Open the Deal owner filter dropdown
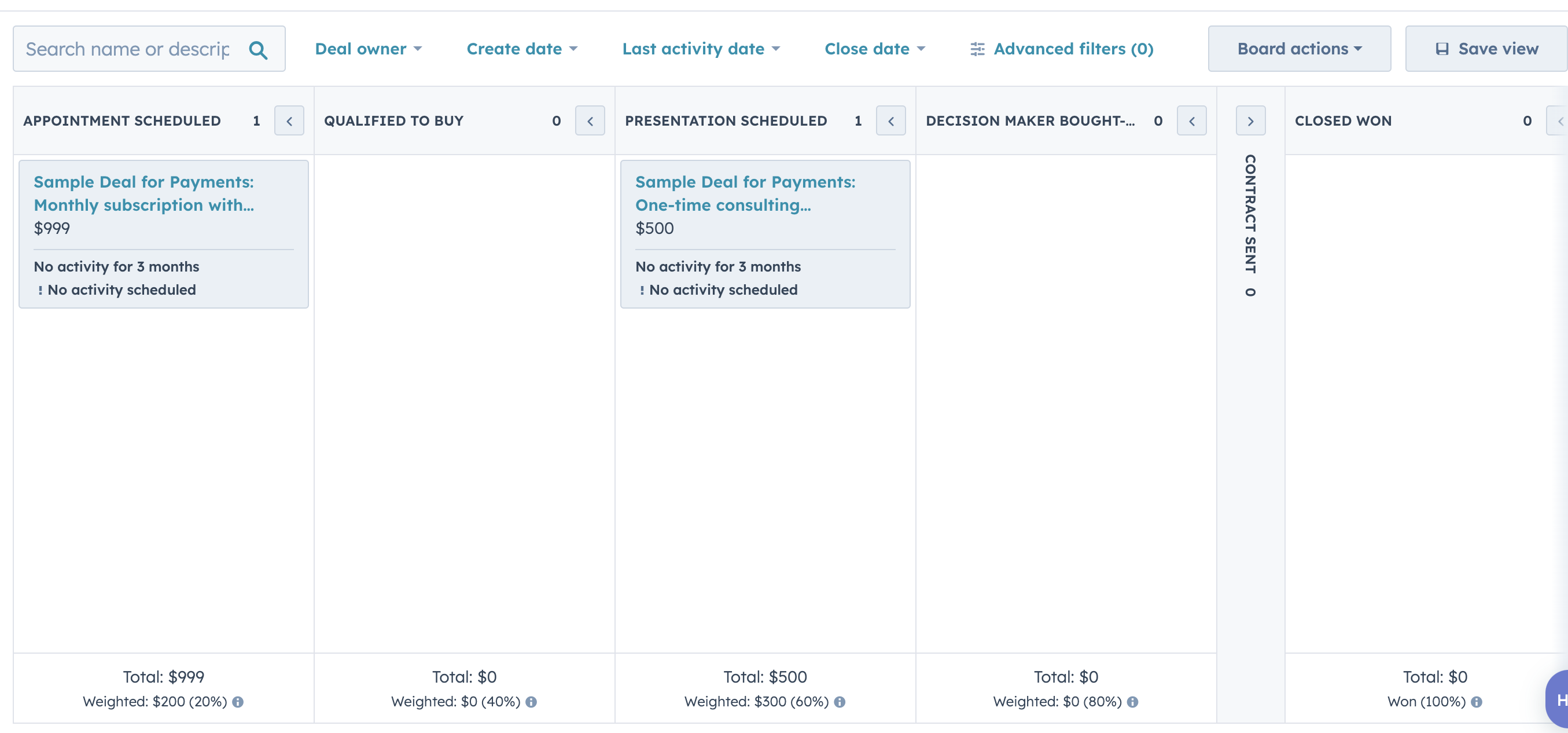1568x733 pixels. pyautogui.click(x=371, y=48)
